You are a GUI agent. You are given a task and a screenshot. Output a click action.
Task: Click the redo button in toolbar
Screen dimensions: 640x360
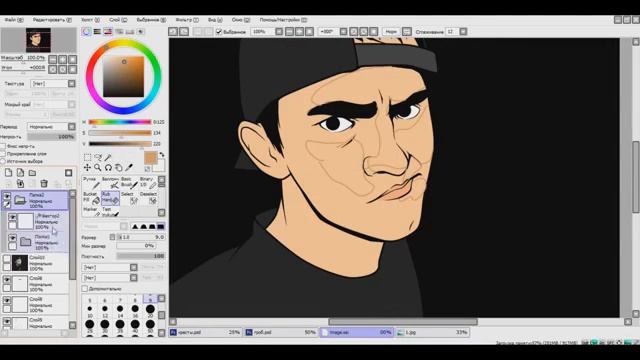click(x=184, y=31)
